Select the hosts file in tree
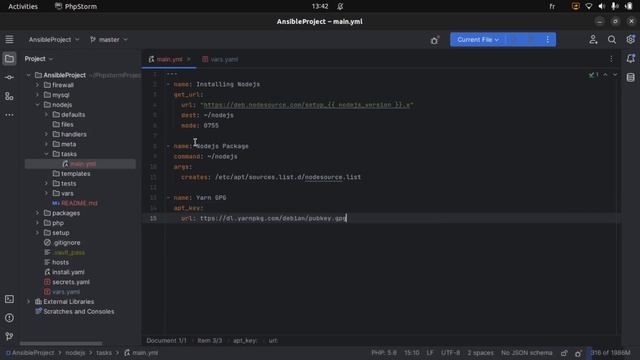Image resolution: width=640 pixels, height=360 pixels. click(x=60, y=262)
